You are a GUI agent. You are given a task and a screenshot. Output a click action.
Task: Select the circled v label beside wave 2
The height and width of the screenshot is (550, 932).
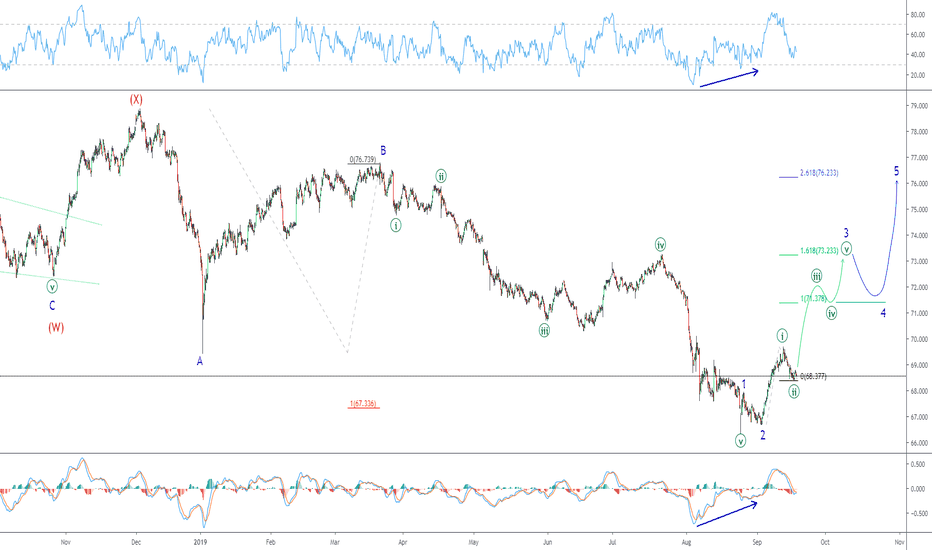coord(740,441)
